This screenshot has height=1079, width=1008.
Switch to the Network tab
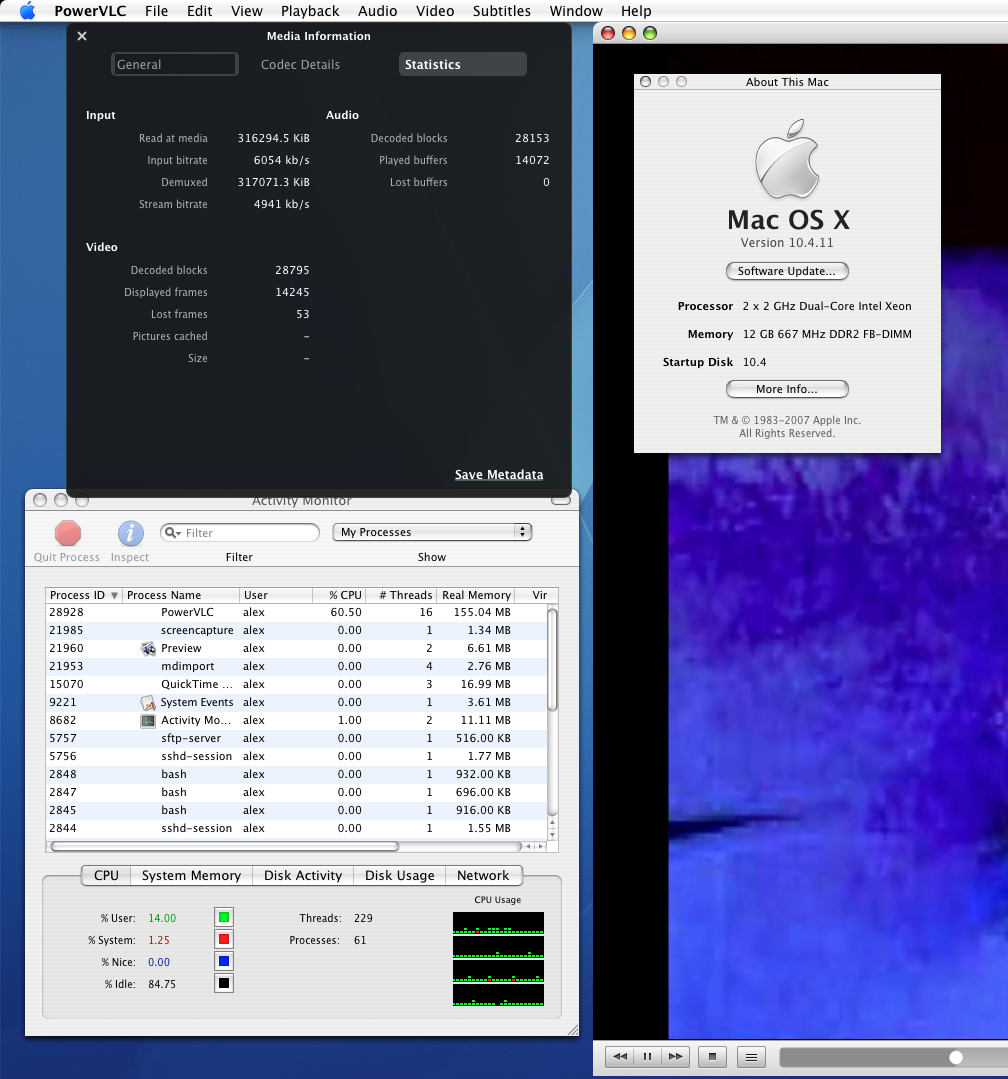click(483, 875)
